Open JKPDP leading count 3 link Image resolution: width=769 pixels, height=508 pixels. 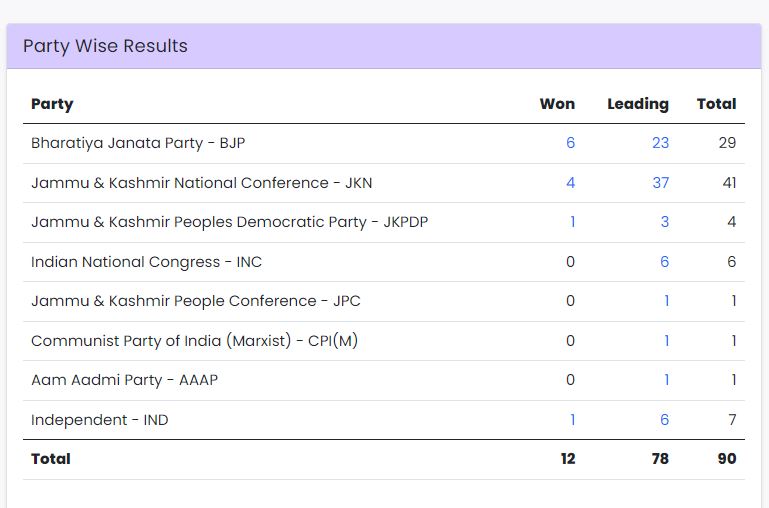click(x=665, y=222)
